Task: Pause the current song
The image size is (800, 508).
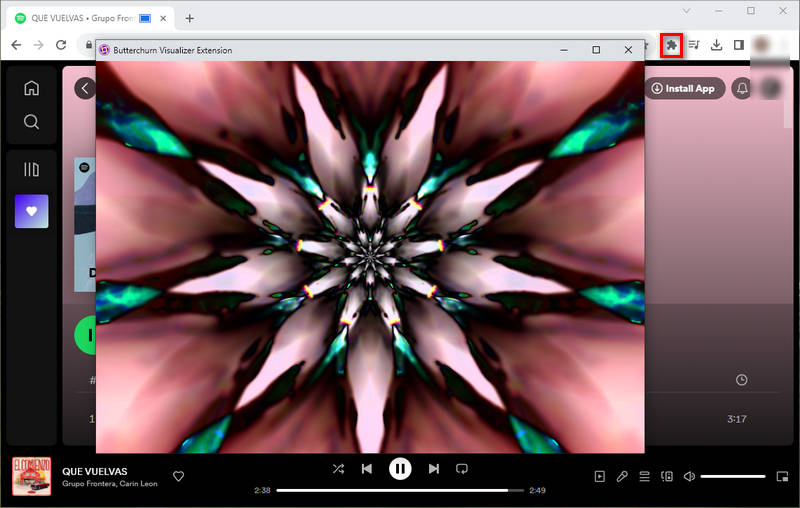Action: (x=400, y=469)
